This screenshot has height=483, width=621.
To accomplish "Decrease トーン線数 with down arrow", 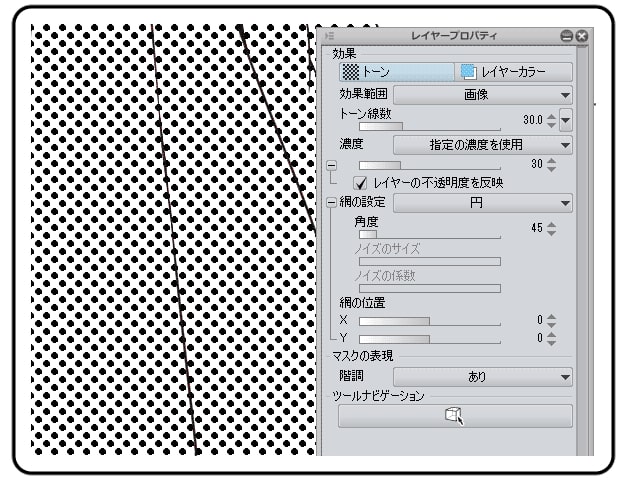I will point(551,124).
